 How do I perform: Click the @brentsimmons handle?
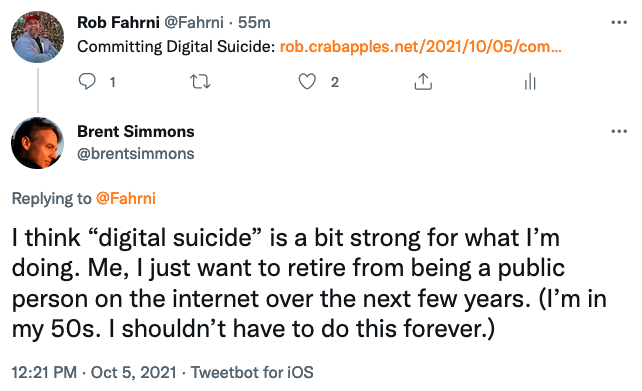136,154
